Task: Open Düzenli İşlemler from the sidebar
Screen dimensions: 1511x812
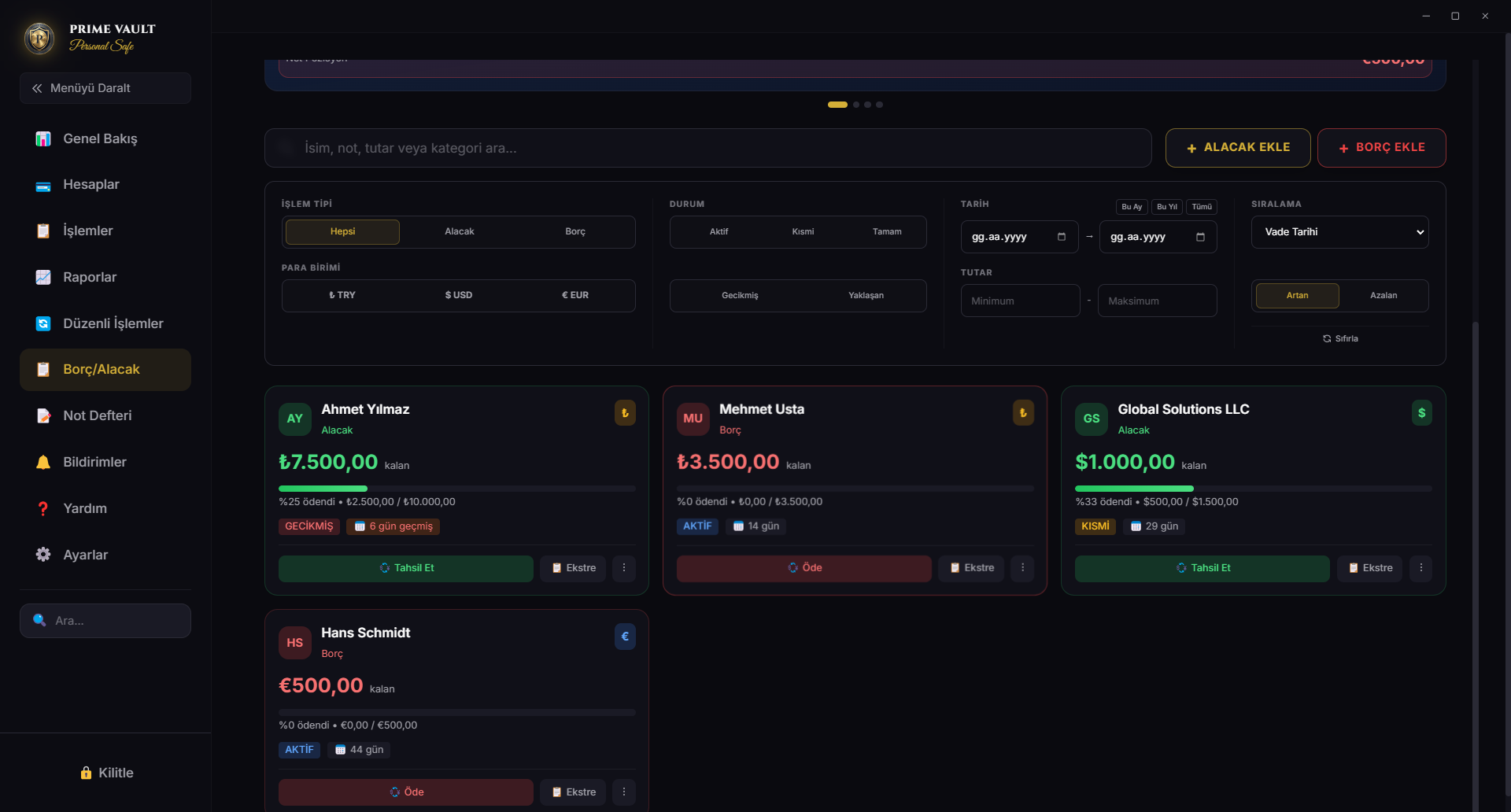Action: click(x=113, y=323)
